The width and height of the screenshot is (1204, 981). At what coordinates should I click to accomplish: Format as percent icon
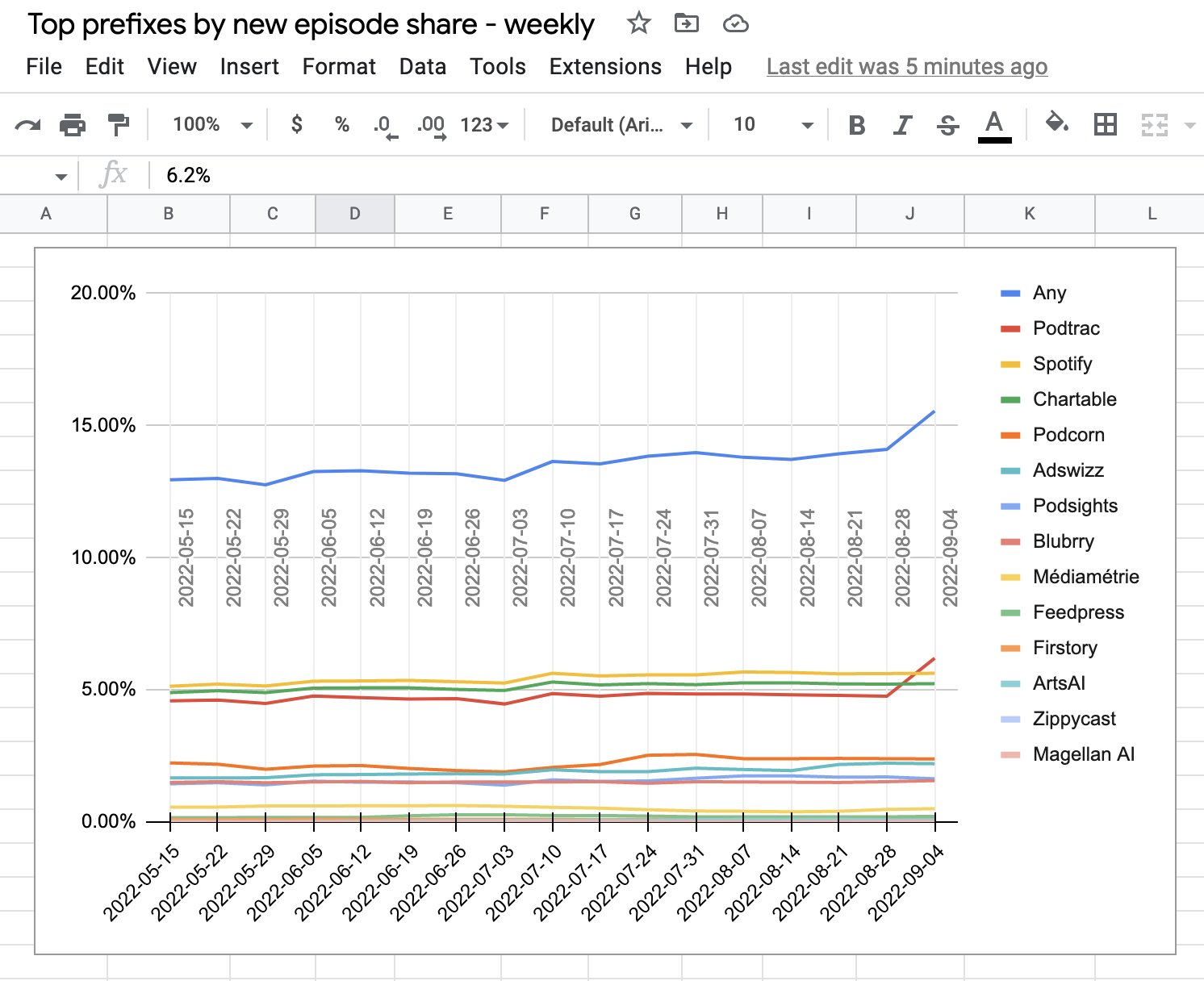pos(342,124)
